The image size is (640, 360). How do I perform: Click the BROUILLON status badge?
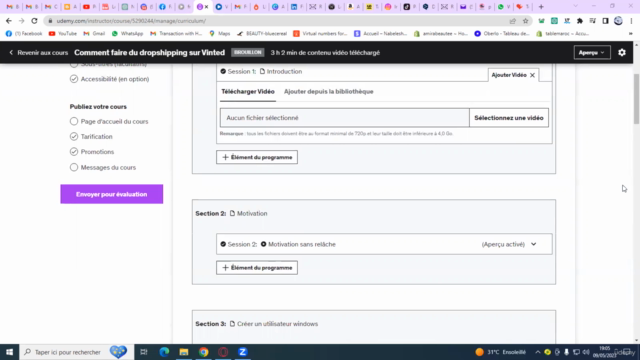(248, 53)
